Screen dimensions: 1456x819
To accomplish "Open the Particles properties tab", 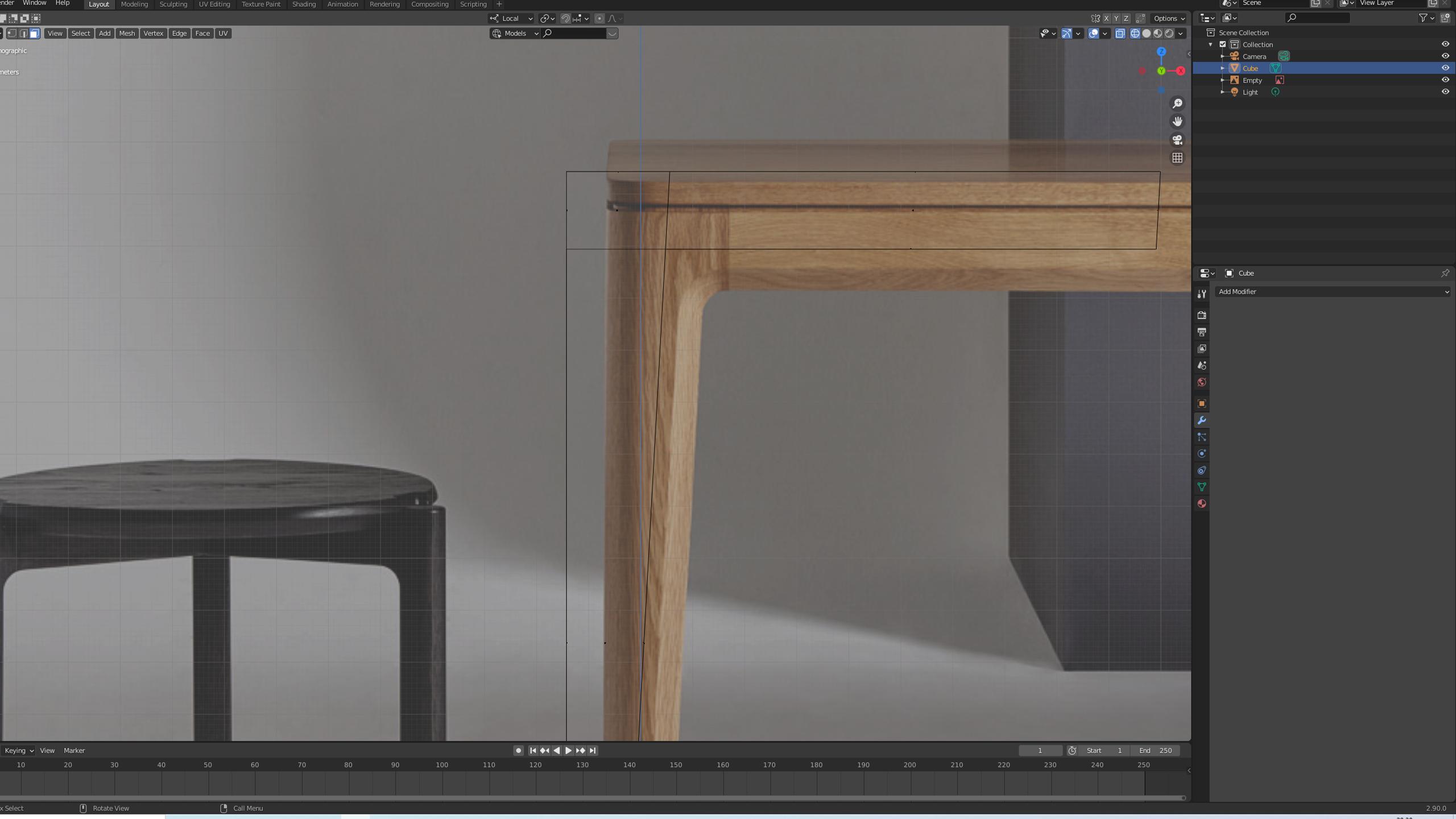I will click(x=1201, y=437).
